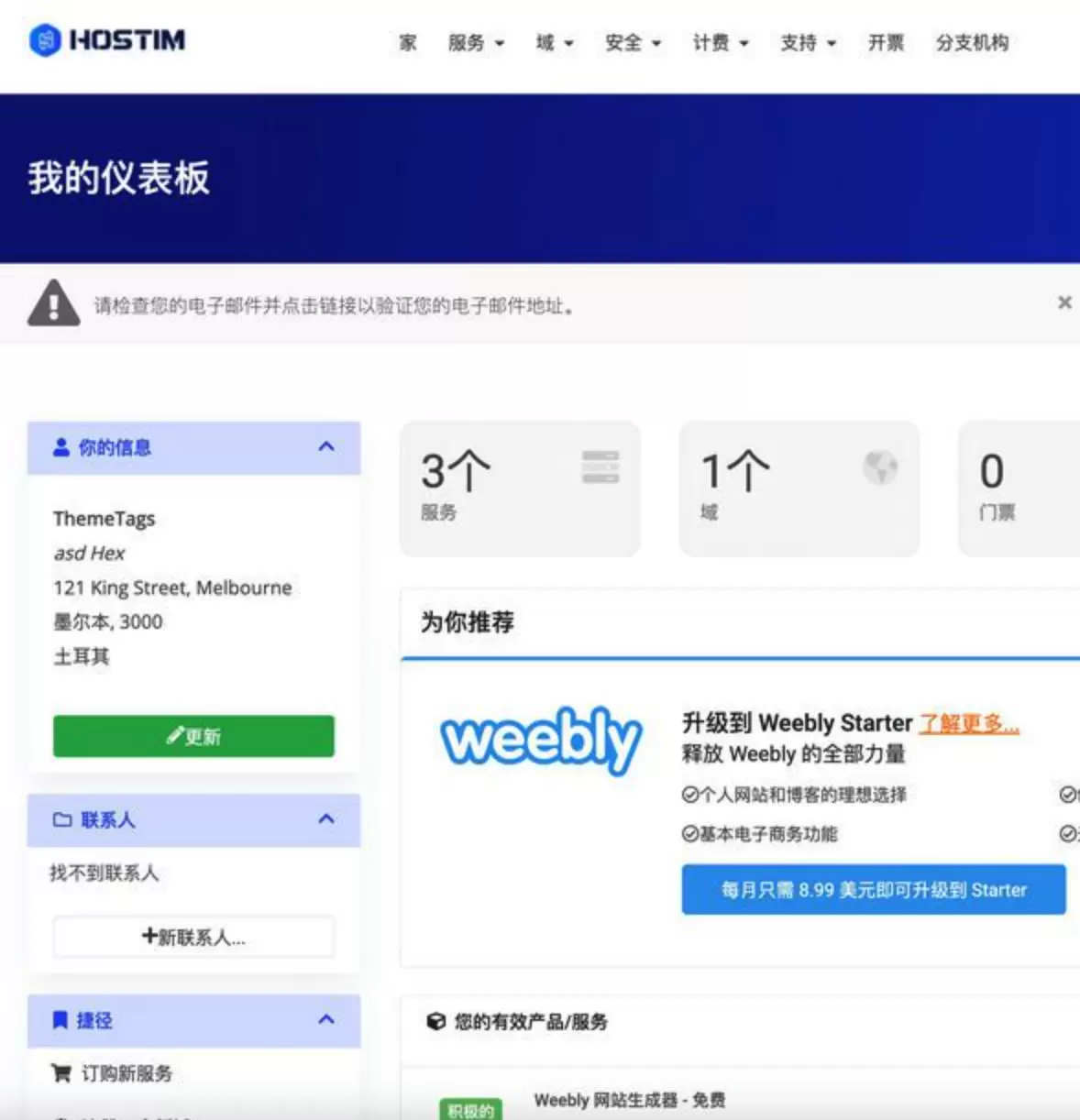Screen dimensions: 1080x1120
Task: Collapse the 你的信息 panel
Action: click(x=326, y=446)
